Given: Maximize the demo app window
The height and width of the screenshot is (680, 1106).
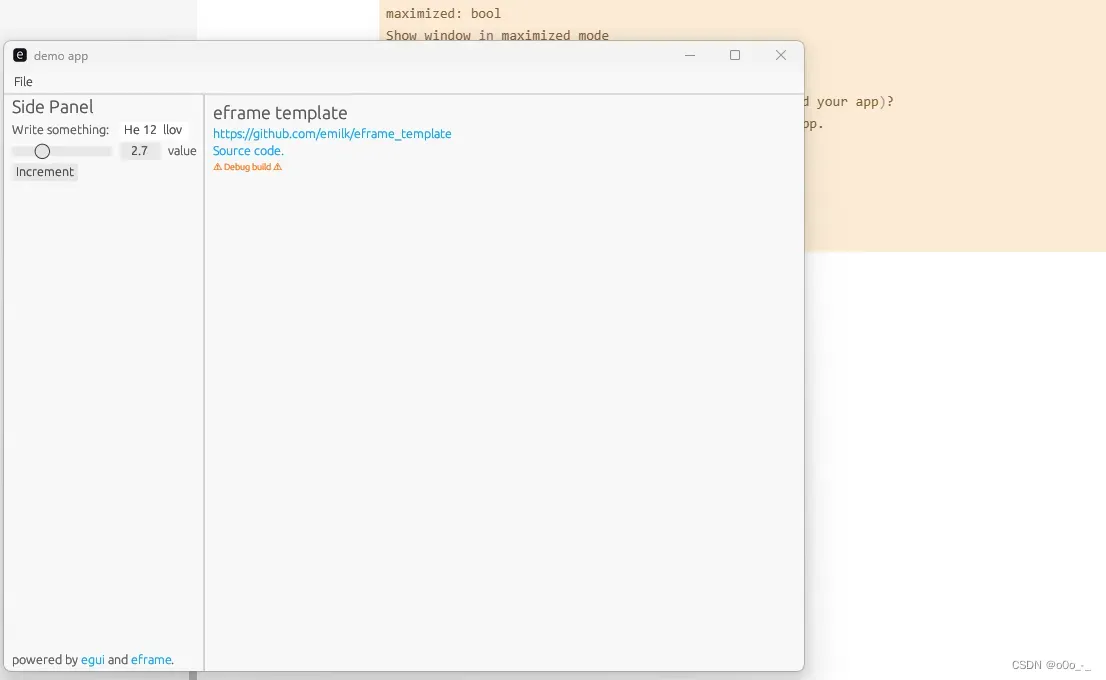Looking at the screenshot, I should point(735,55).
